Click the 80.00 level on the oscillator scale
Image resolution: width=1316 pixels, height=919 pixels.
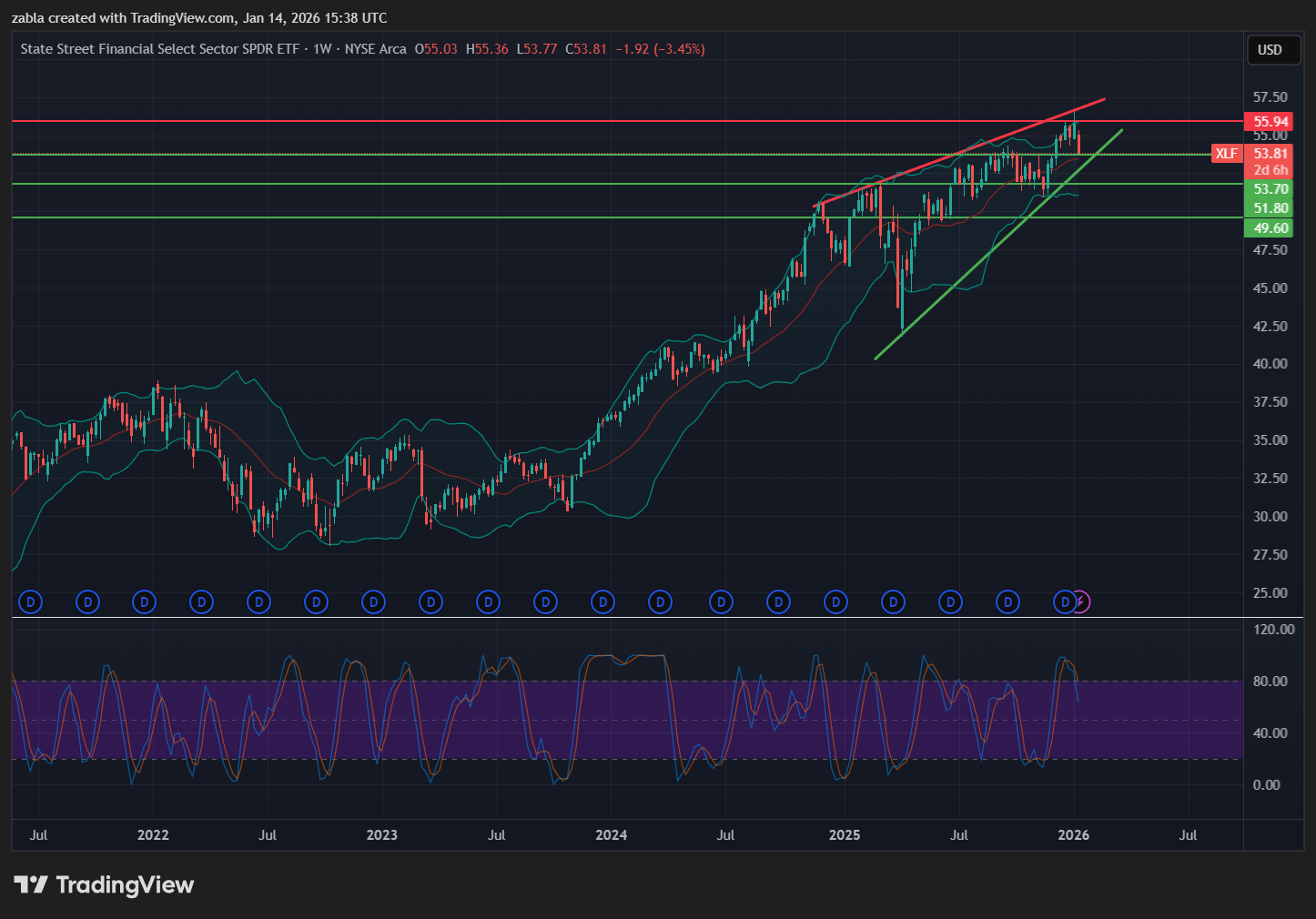click(x=1270, y=682)
